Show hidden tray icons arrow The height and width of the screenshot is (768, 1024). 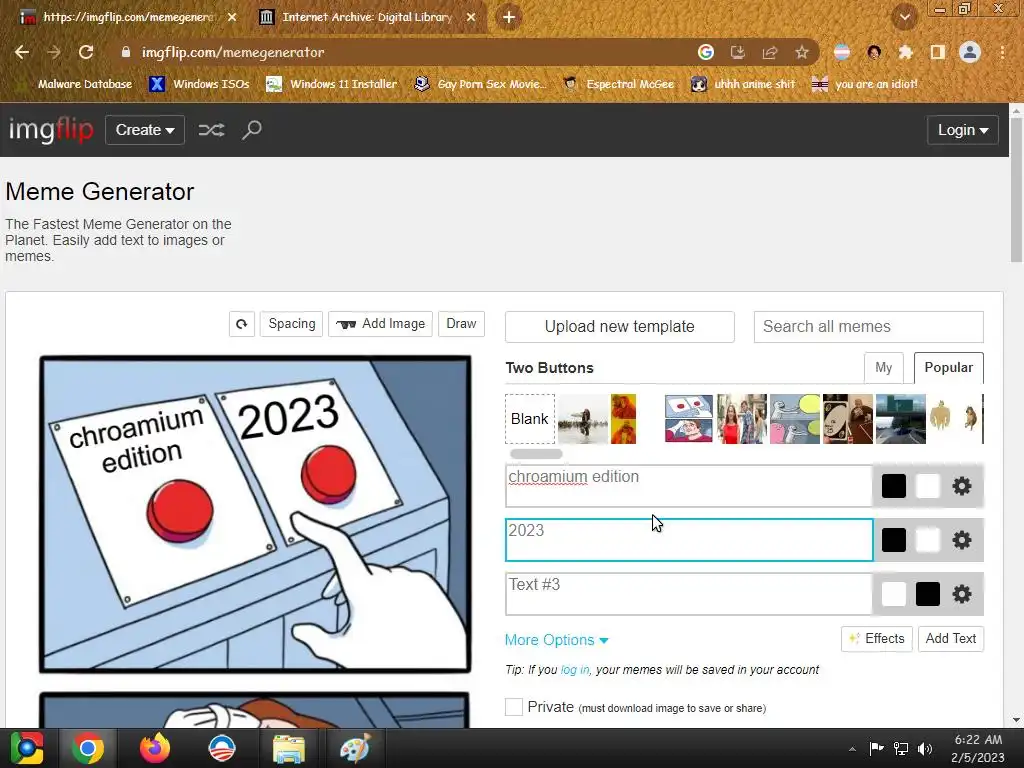pyautogui.click(x=852, y=749)
